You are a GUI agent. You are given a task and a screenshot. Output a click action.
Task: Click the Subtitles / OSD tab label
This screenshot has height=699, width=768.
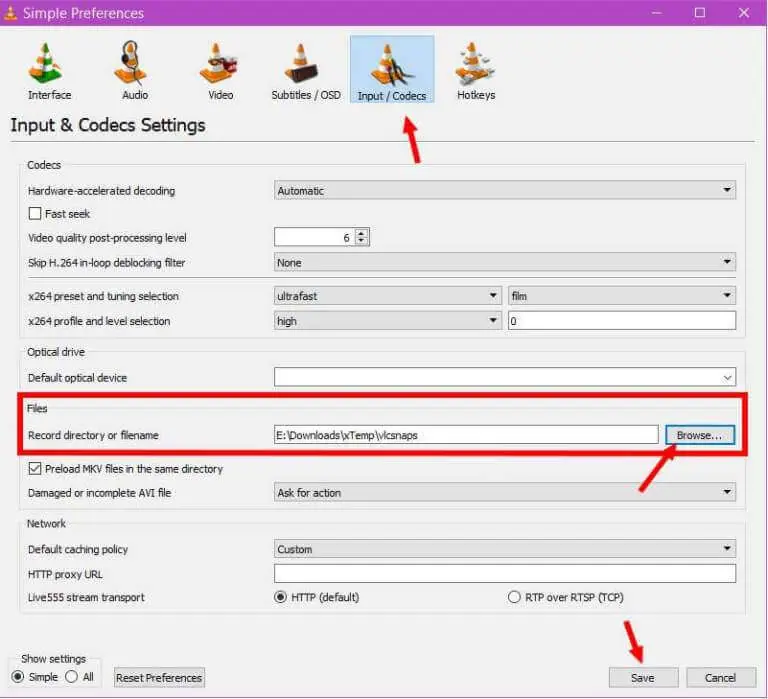pyautogui.click(x=306, y=95)
